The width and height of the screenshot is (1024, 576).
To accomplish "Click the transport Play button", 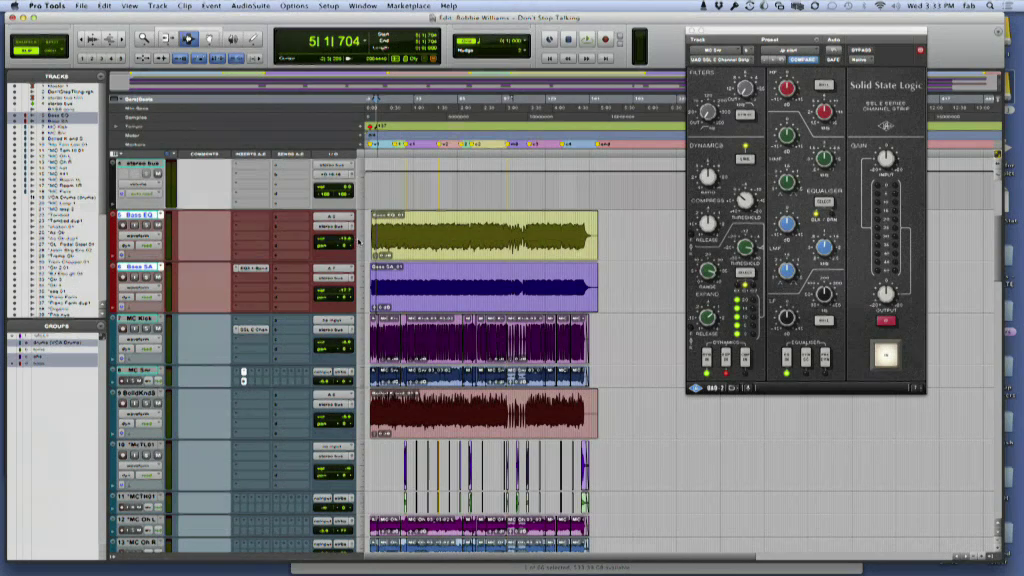I will (586, 40).
